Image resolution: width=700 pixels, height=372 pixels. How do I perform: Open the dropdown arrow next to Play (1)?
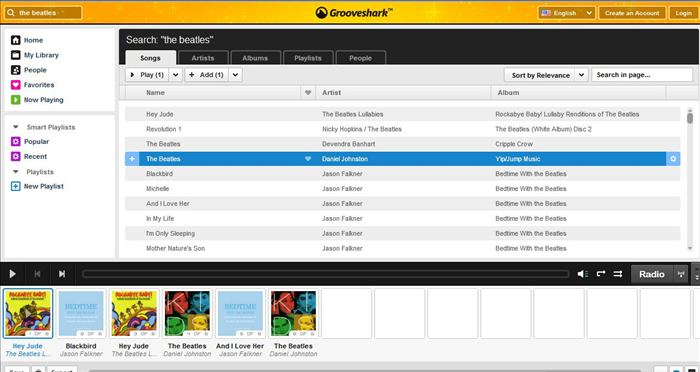pyautogui.click(x=176, y=75)
